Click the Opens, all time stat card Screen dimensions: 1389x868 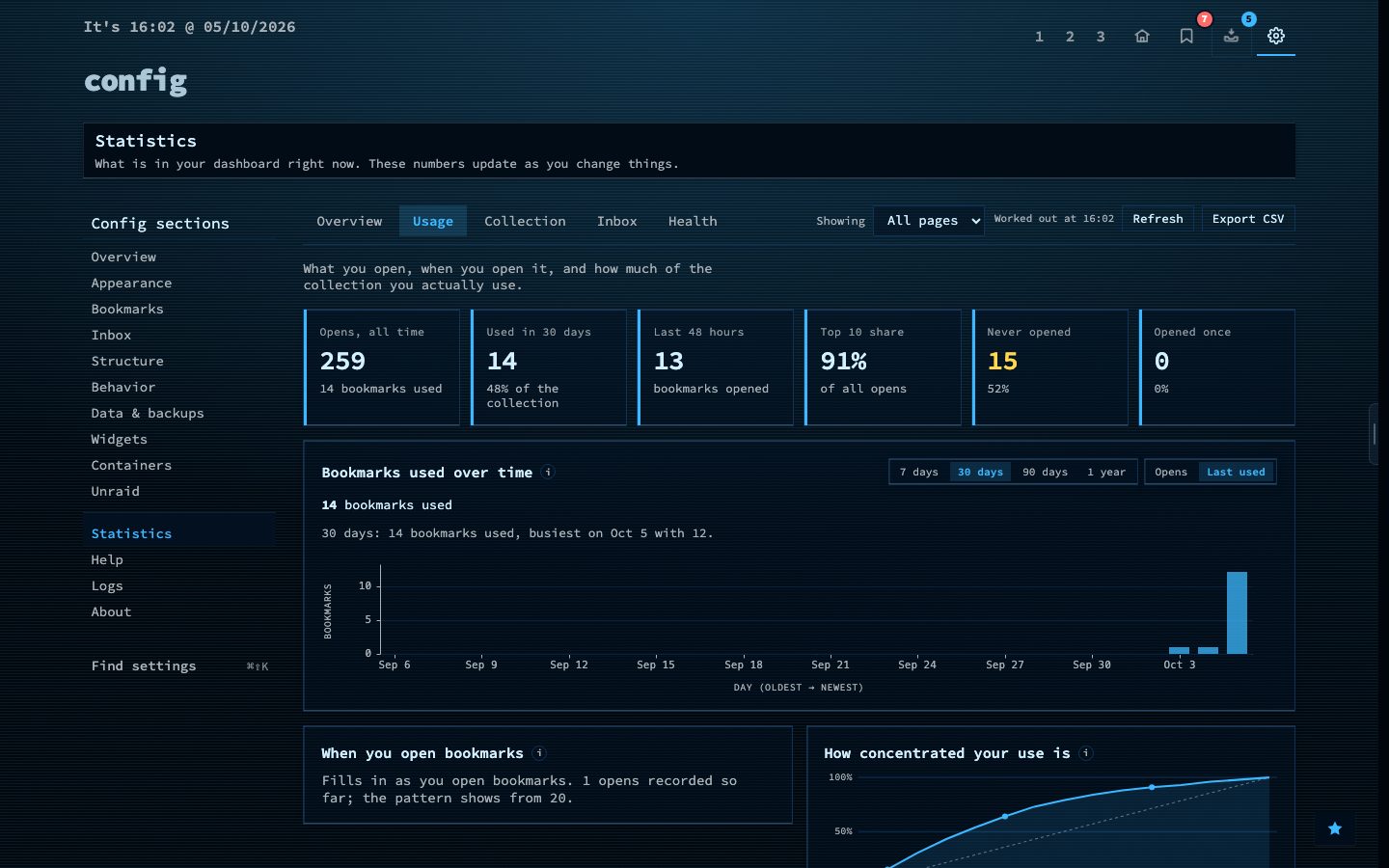[382, 367]
